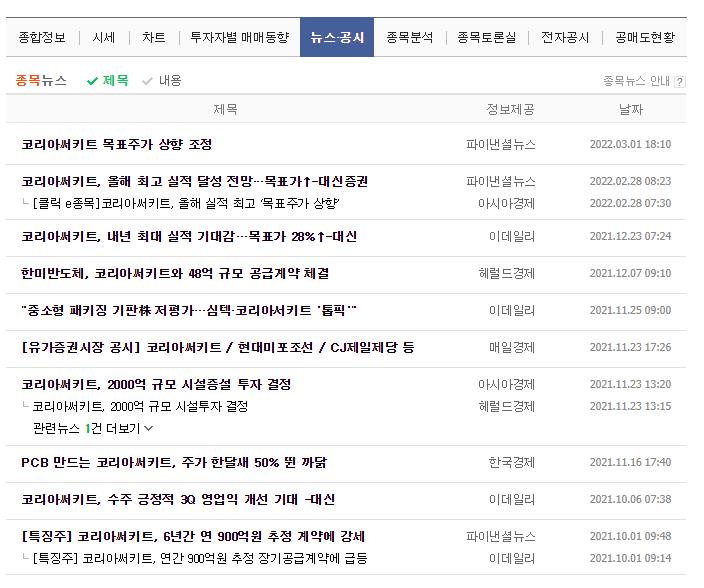Image resolution: width=704 pixels, height=588 pixels.
Task: Click the 매일경제 source label
Action: click(x=512, y=347)
